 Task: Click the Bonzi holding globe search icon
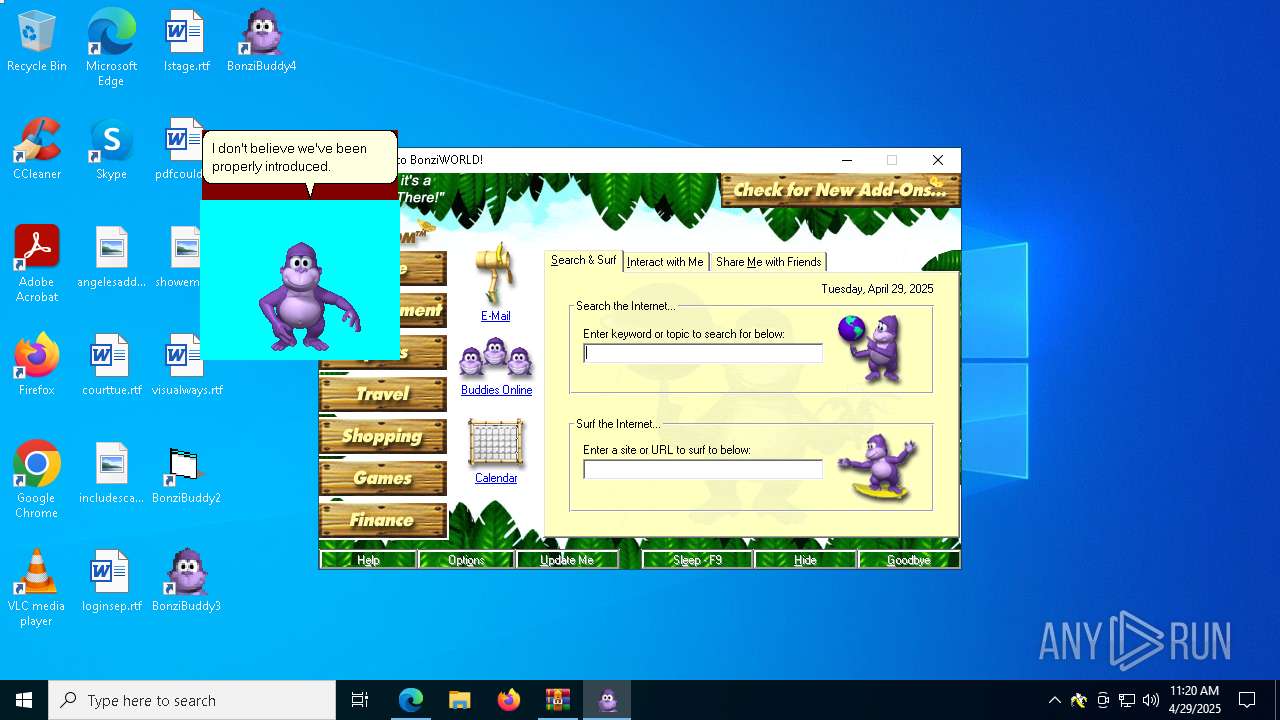pyautogui.click(x=872, y=348)
